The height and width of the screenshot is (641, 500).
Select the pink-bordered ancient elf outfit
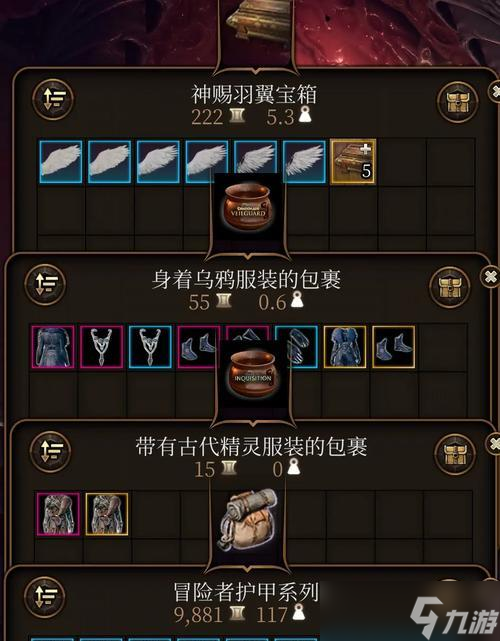tap(58, 514)
